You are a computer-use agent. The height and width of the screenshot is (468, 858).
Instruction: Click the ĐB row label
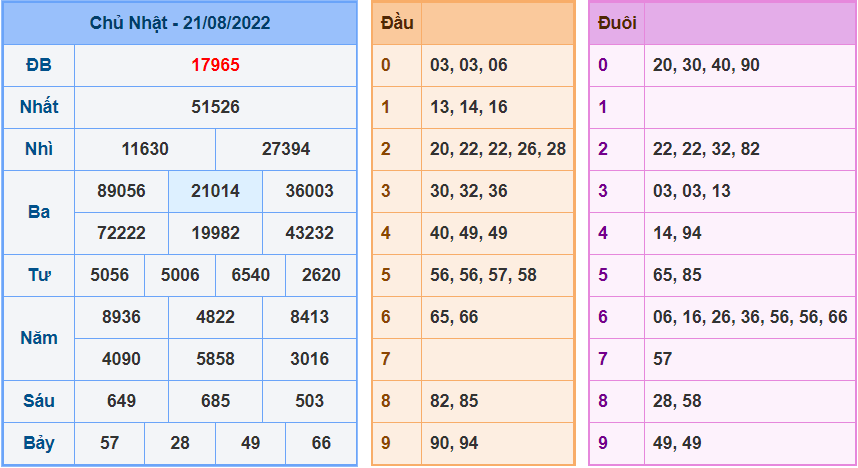[x=39, y=65]
